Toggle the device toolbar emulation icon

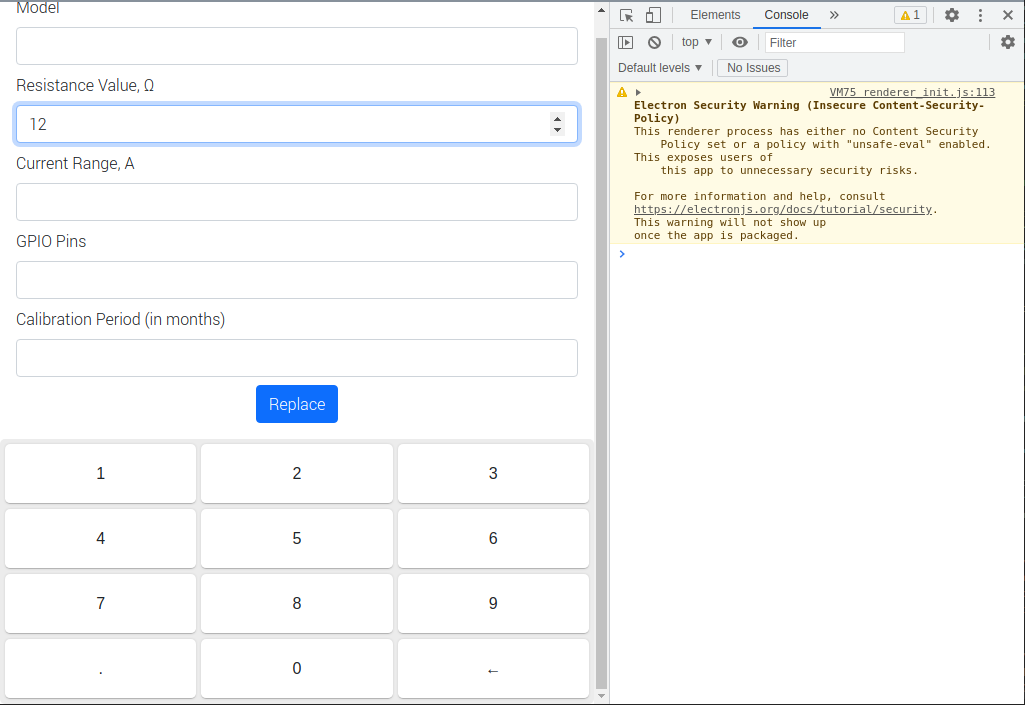tap(654, 15)
